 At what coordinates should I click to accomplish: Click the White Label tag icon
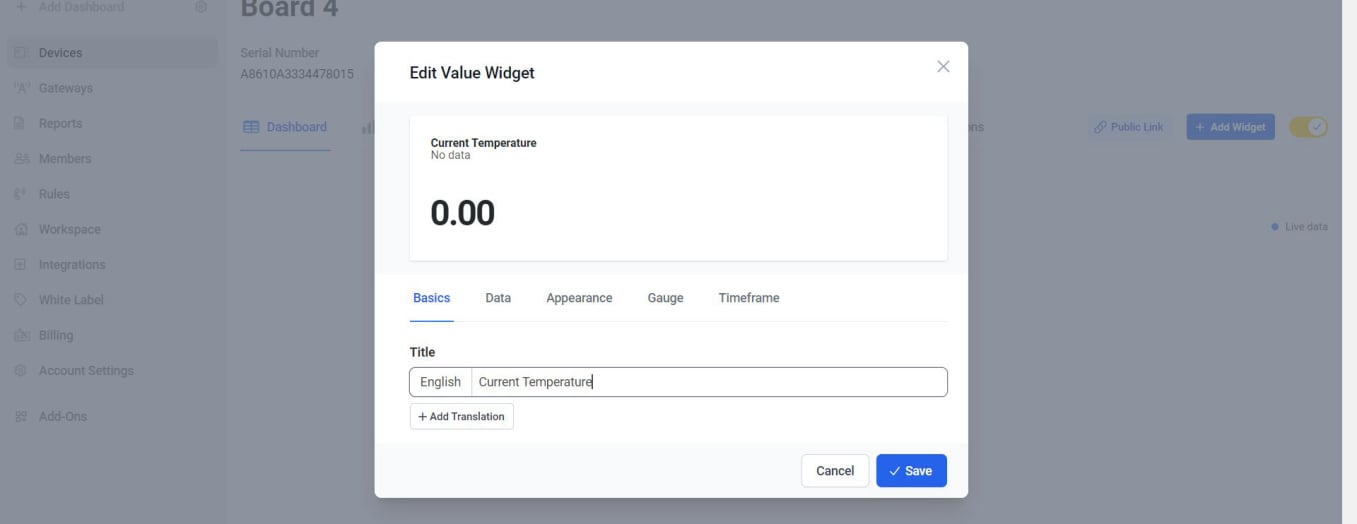click(x=19, y=300)
